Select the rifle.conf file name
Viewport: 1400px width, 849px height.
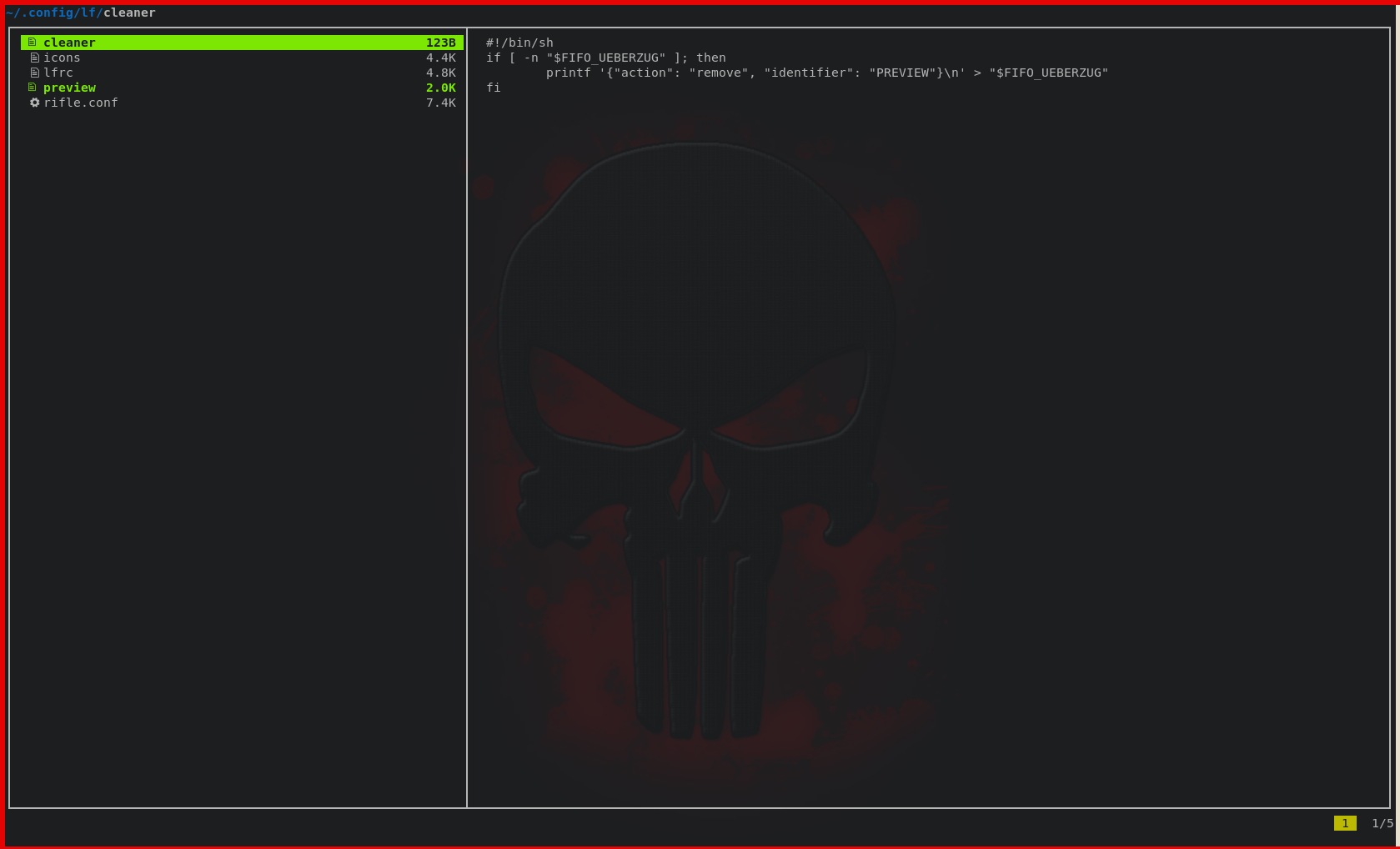pyautogui.click(x=81, y=103)
